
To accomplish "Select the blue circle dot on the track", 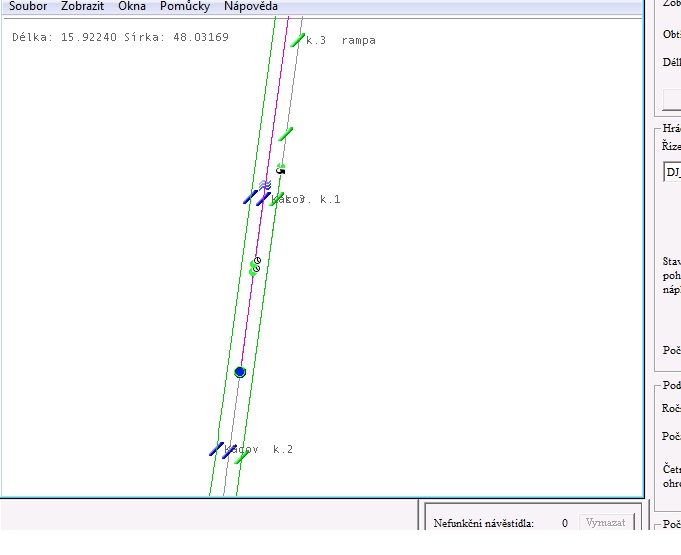I will (240, 372).
